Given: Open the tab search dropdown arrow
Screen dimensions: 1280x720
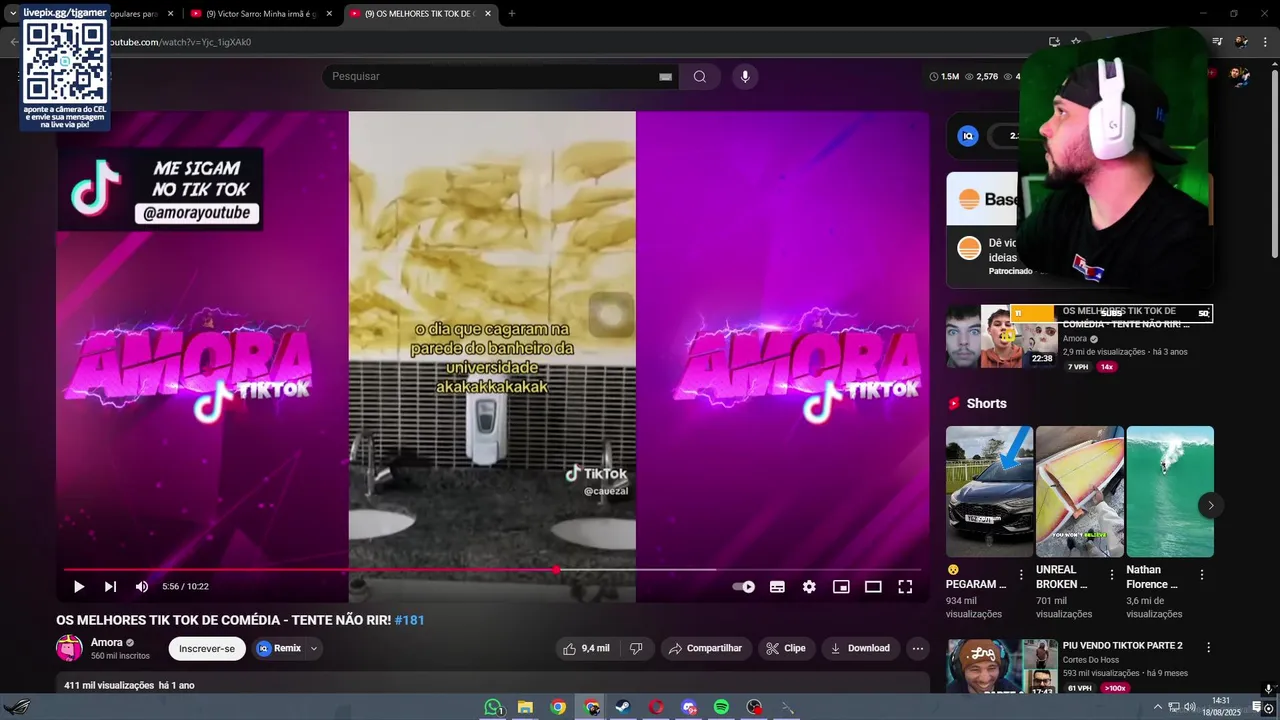Looking at the screenshot, I should click(x=12, y=14).
